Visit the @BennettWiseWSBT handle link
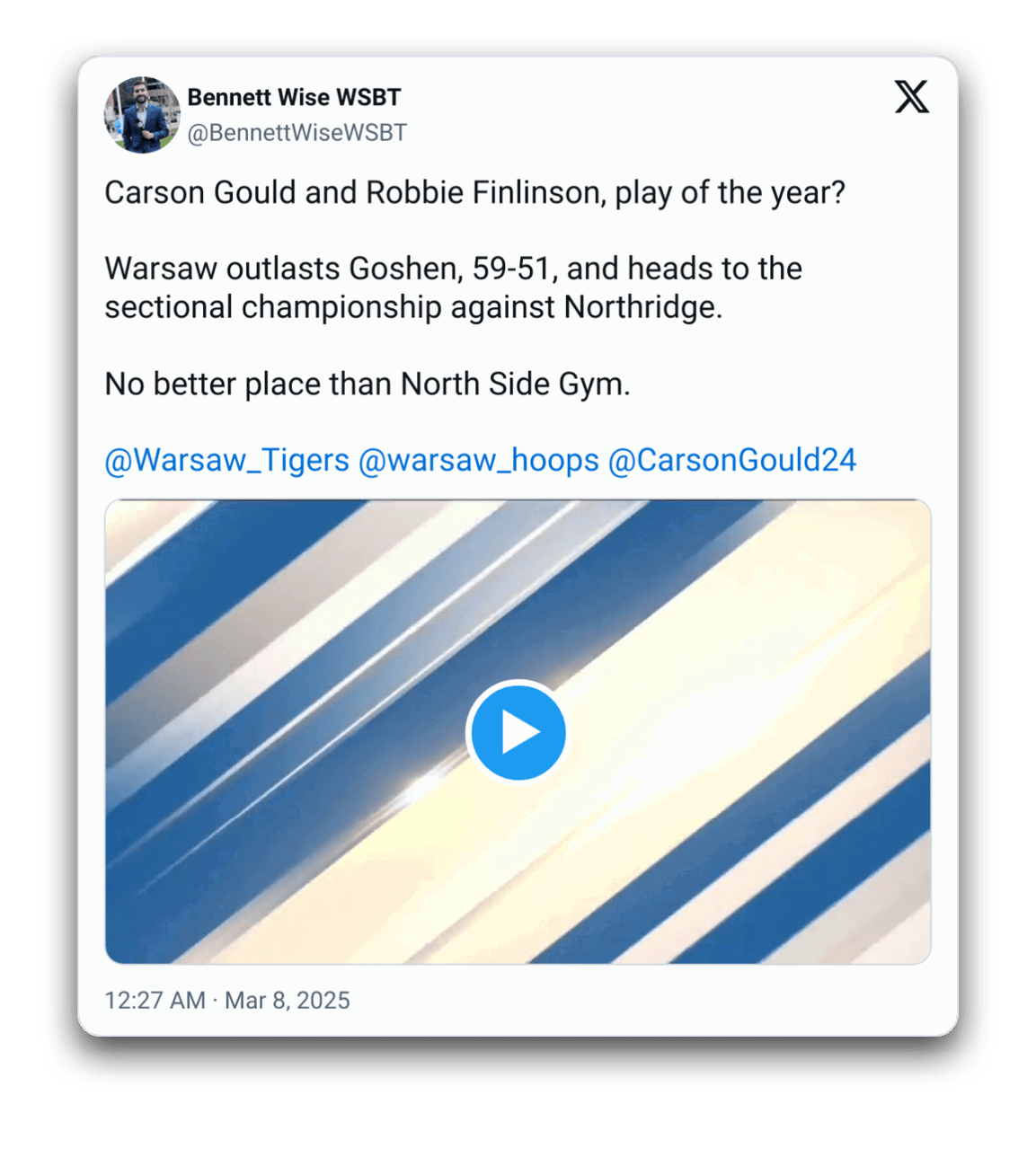1036x1157 pixels. click(297, 133)
